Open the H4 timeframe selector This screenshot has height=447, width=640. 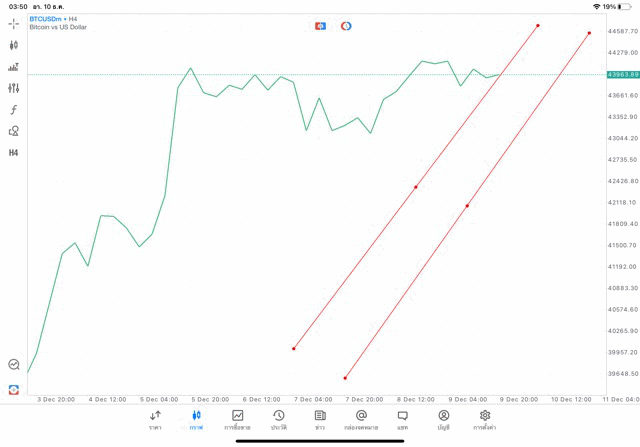coord(14,153)
